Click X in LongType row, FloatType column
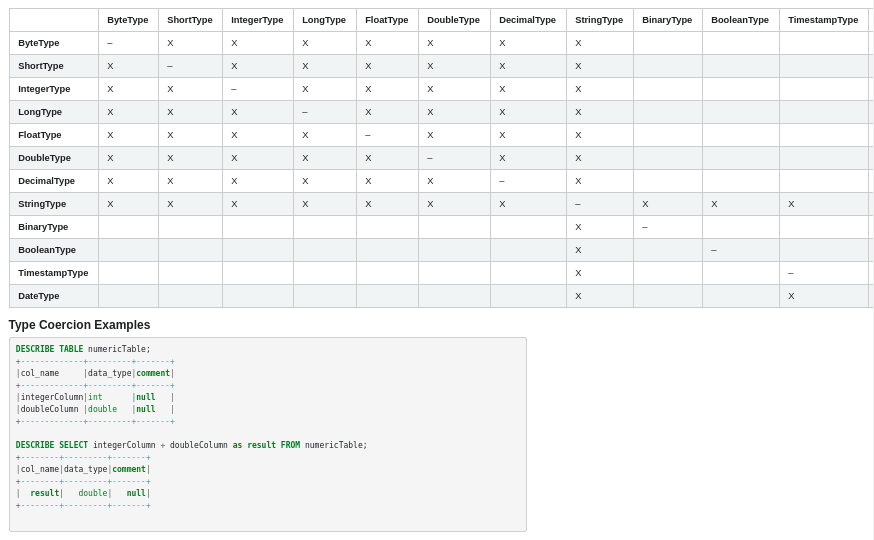The width and height of the screenshot is (874, 540). [x=368, y=112]
